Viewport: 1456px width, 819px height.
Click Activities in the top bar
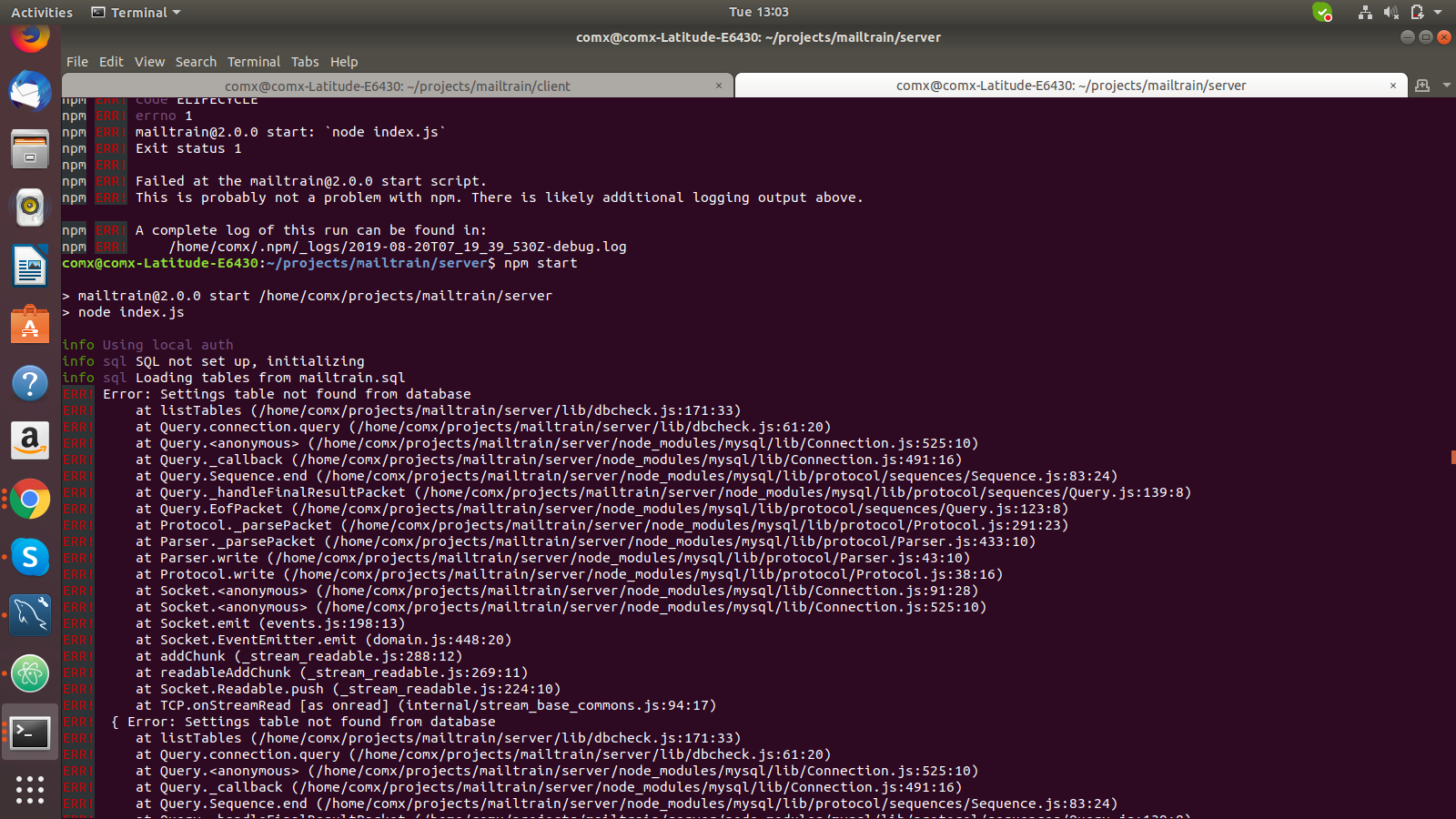41,12
